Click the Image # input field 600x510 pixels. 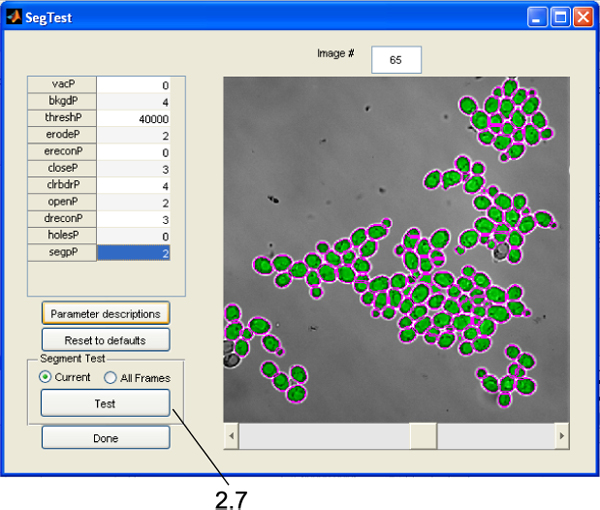(396, 60)
